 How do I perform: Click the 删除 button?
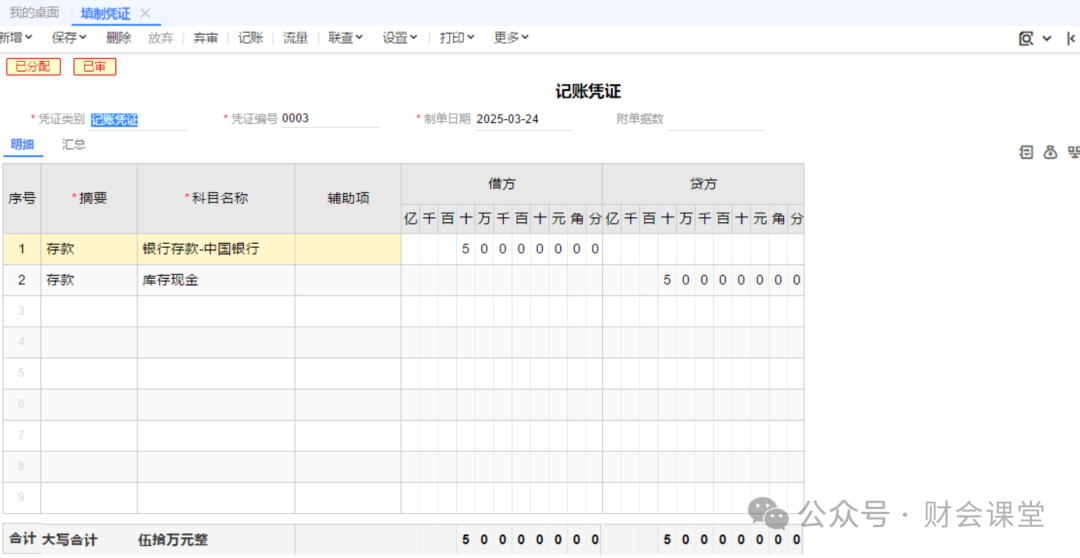[x=118, y=38]
